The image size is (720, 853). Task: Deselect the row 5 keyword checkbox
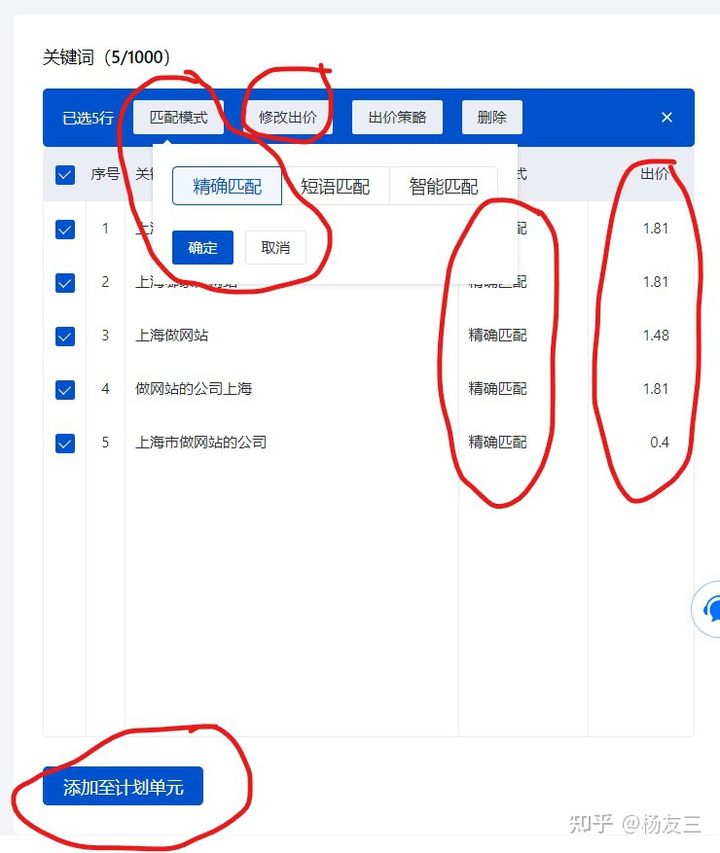tap(65, 443)
